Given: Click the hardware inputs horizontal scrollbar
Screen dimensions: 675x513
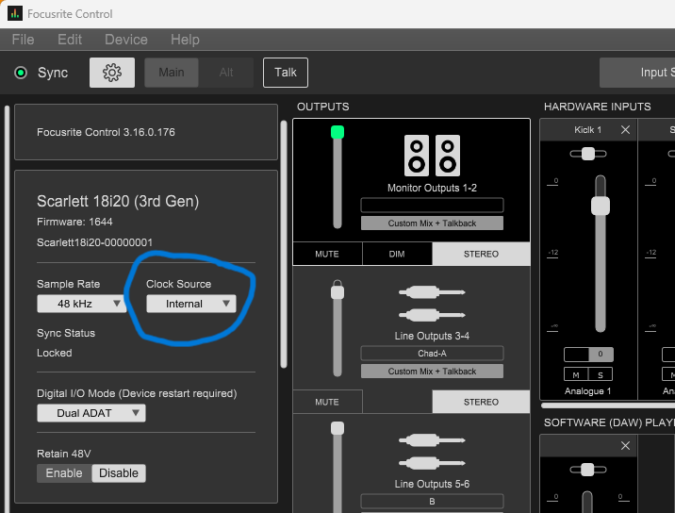Looking at the screenshot, I should tap(608, 405).
